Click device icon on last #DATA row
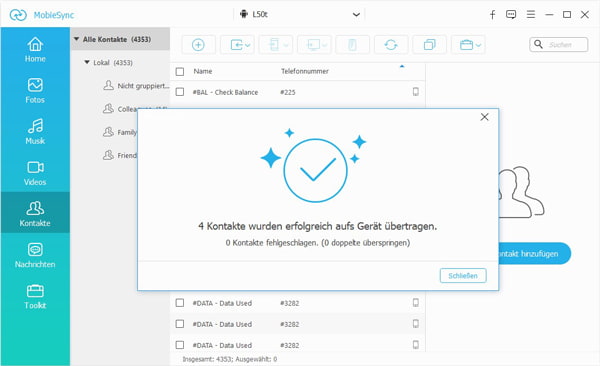Viewport: 600px width, 366px height. (416, 345)
